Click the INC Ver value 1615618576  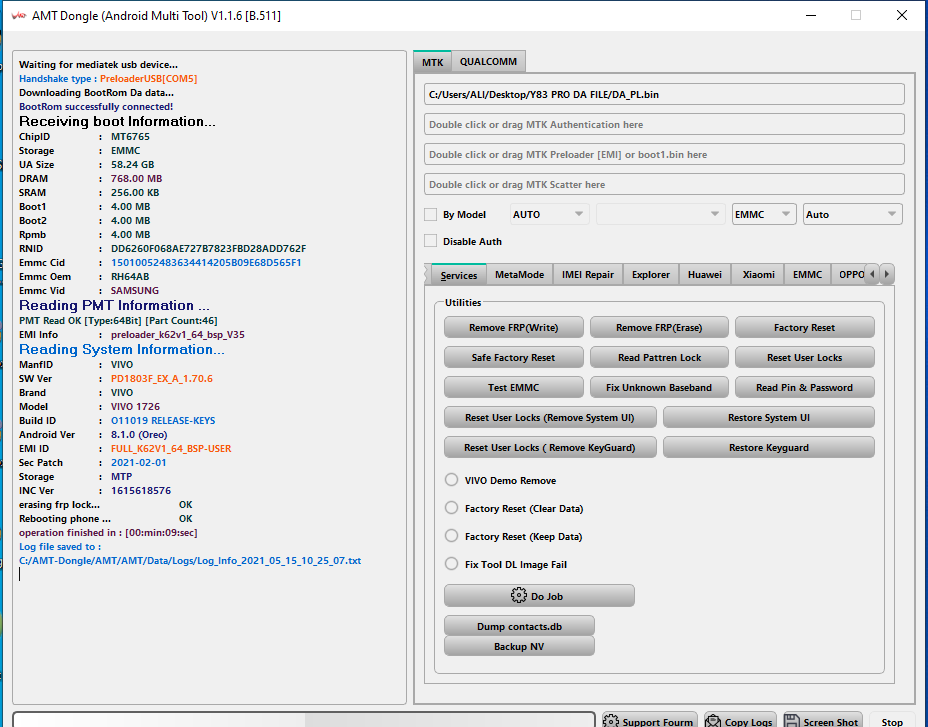coord(141,490)
